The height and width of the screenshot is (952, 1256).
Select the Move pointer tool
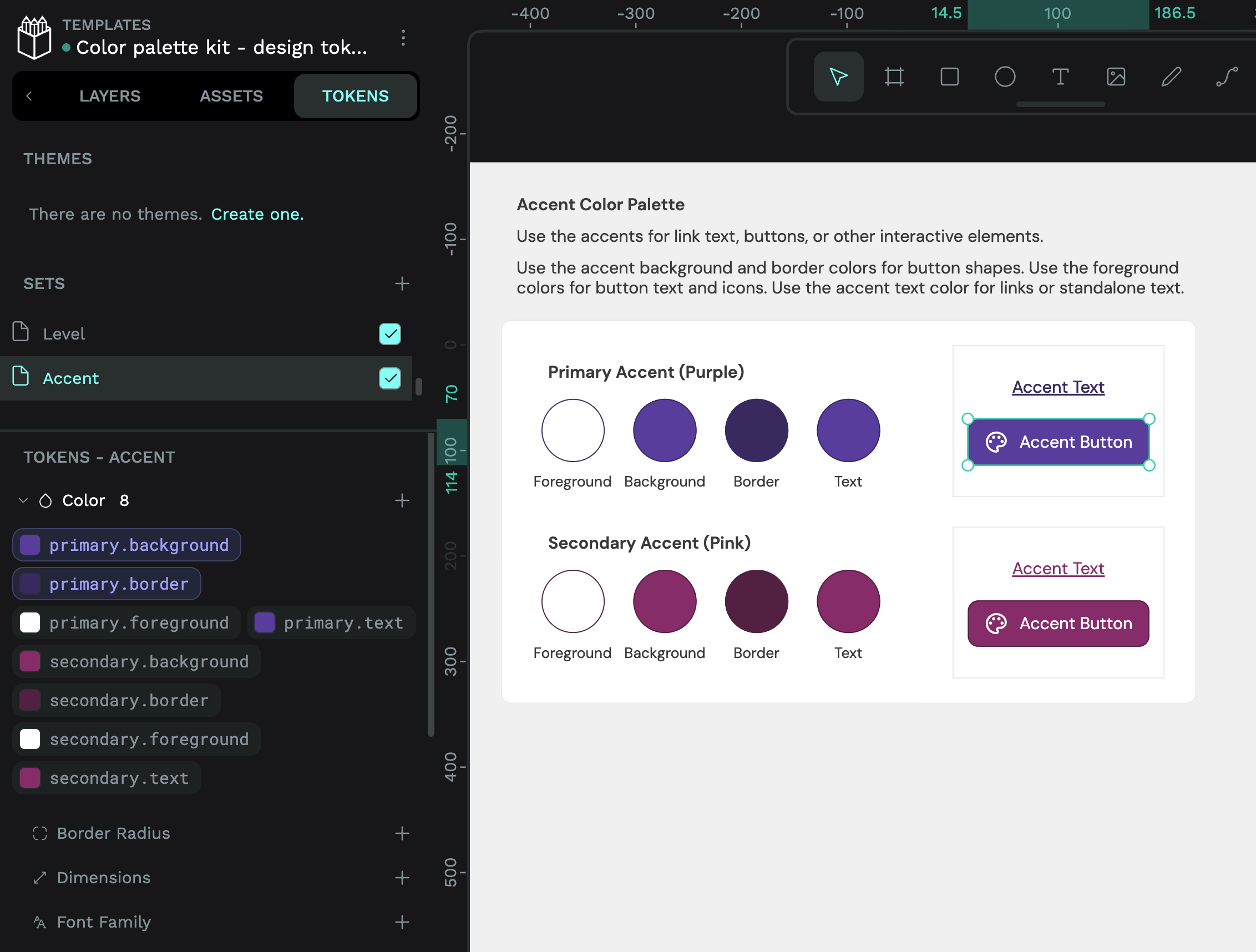click(x=838, y=77)
